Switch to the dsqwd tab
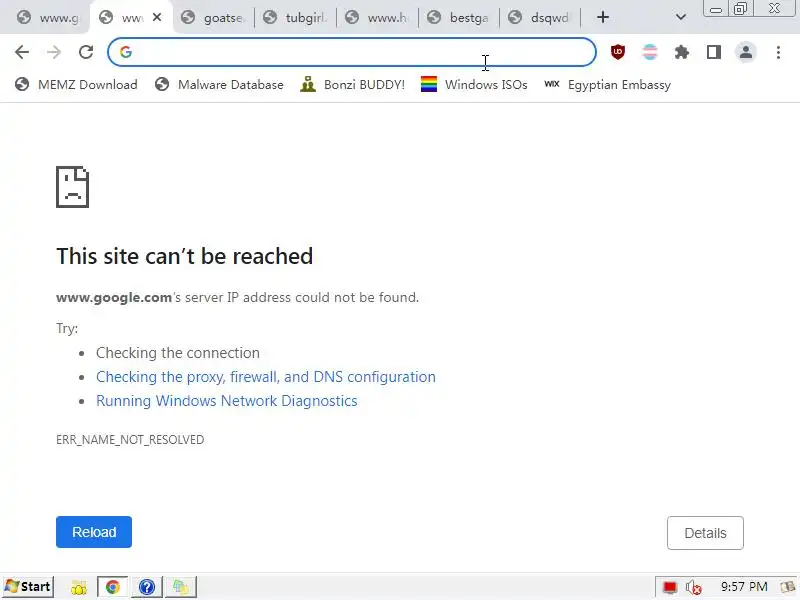 click(541, 18)
